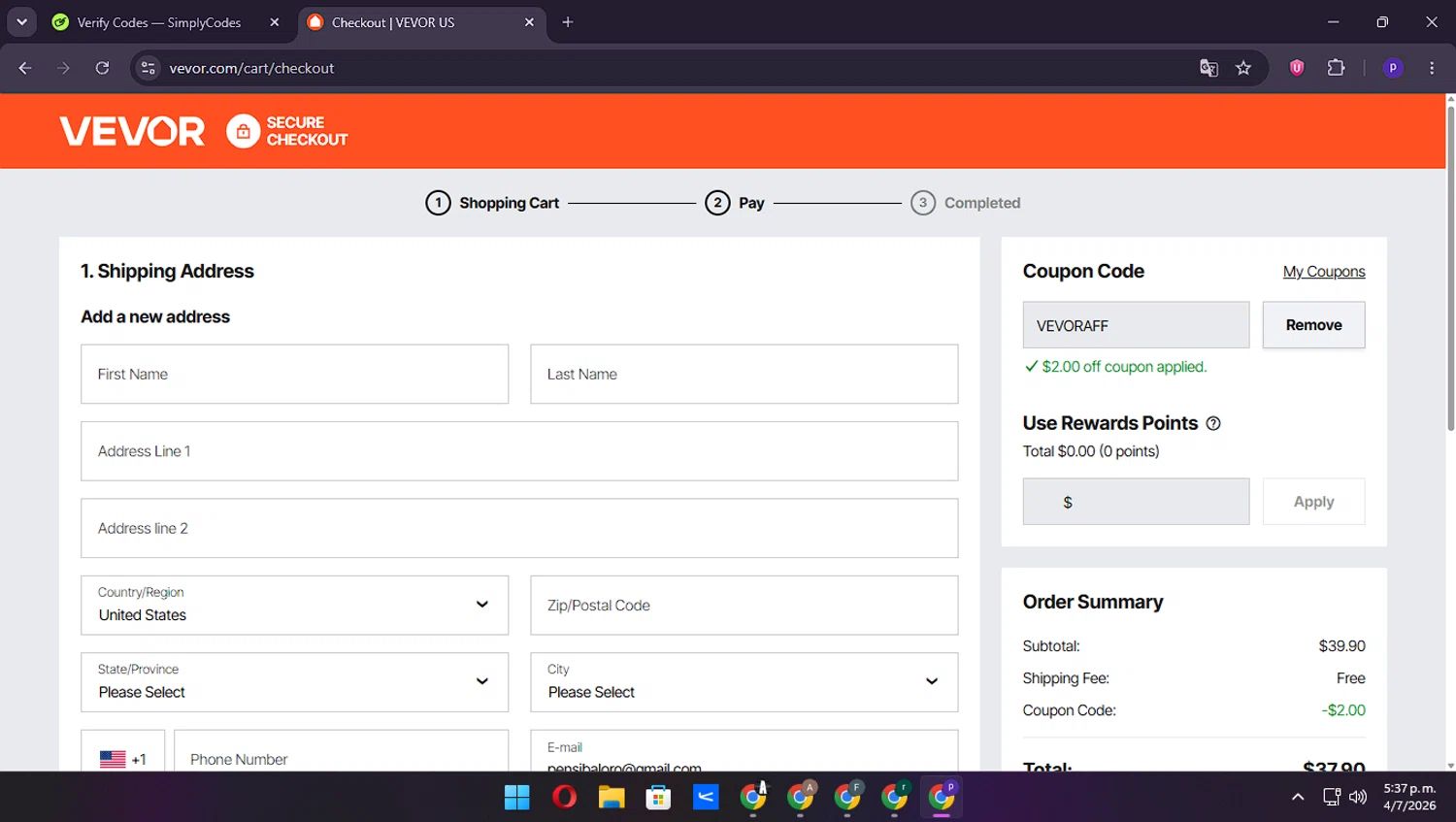Screen dimensions: 1456x822
Task: Bookmark this page with star icon
Action: point(1243,68)
